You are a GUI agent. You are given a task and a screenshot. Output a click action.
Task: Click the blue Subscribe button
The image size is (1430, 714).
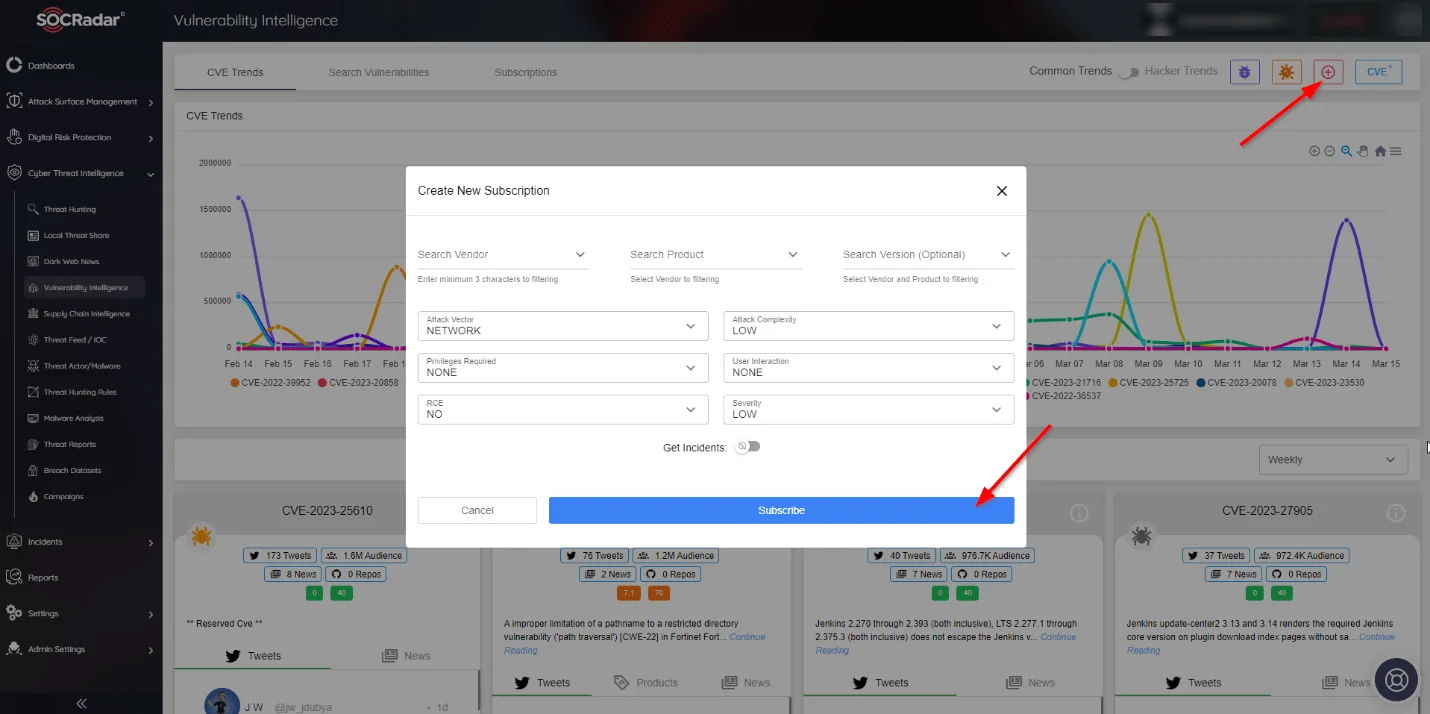[x=781, y=510]
